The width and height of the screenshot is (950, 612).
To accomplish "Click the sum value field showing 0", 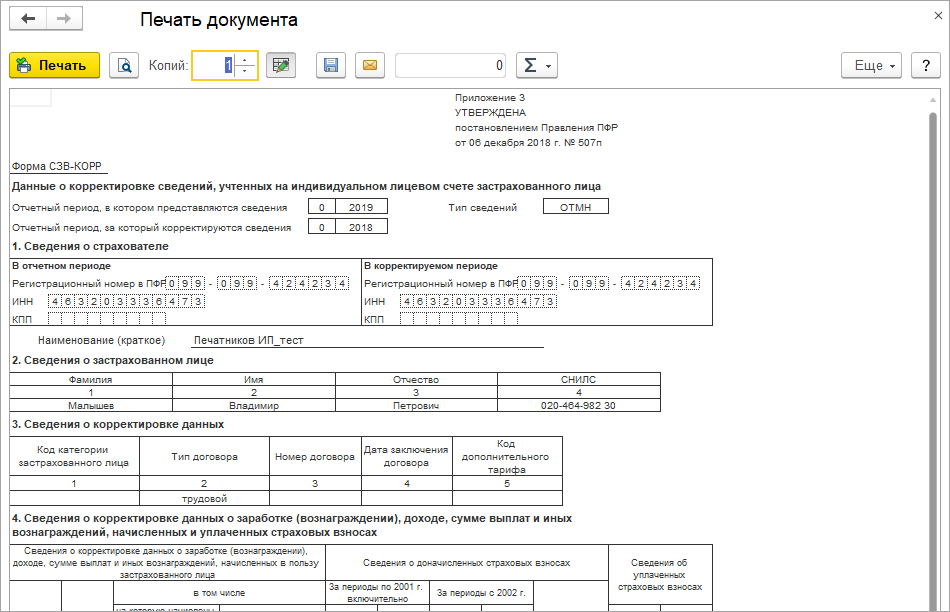I will point(451,65).
